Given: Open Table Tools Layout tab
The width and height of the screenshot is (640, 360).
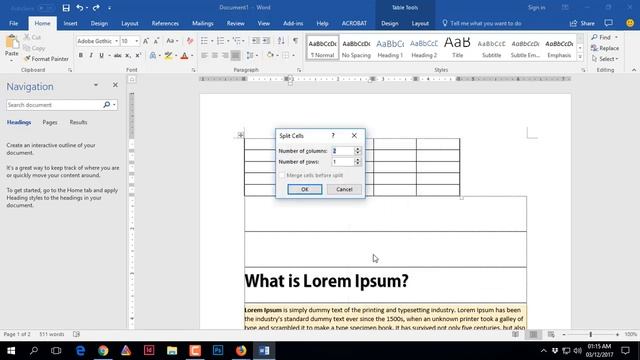Looking at the screenshot, I should [x=420, y=23].
